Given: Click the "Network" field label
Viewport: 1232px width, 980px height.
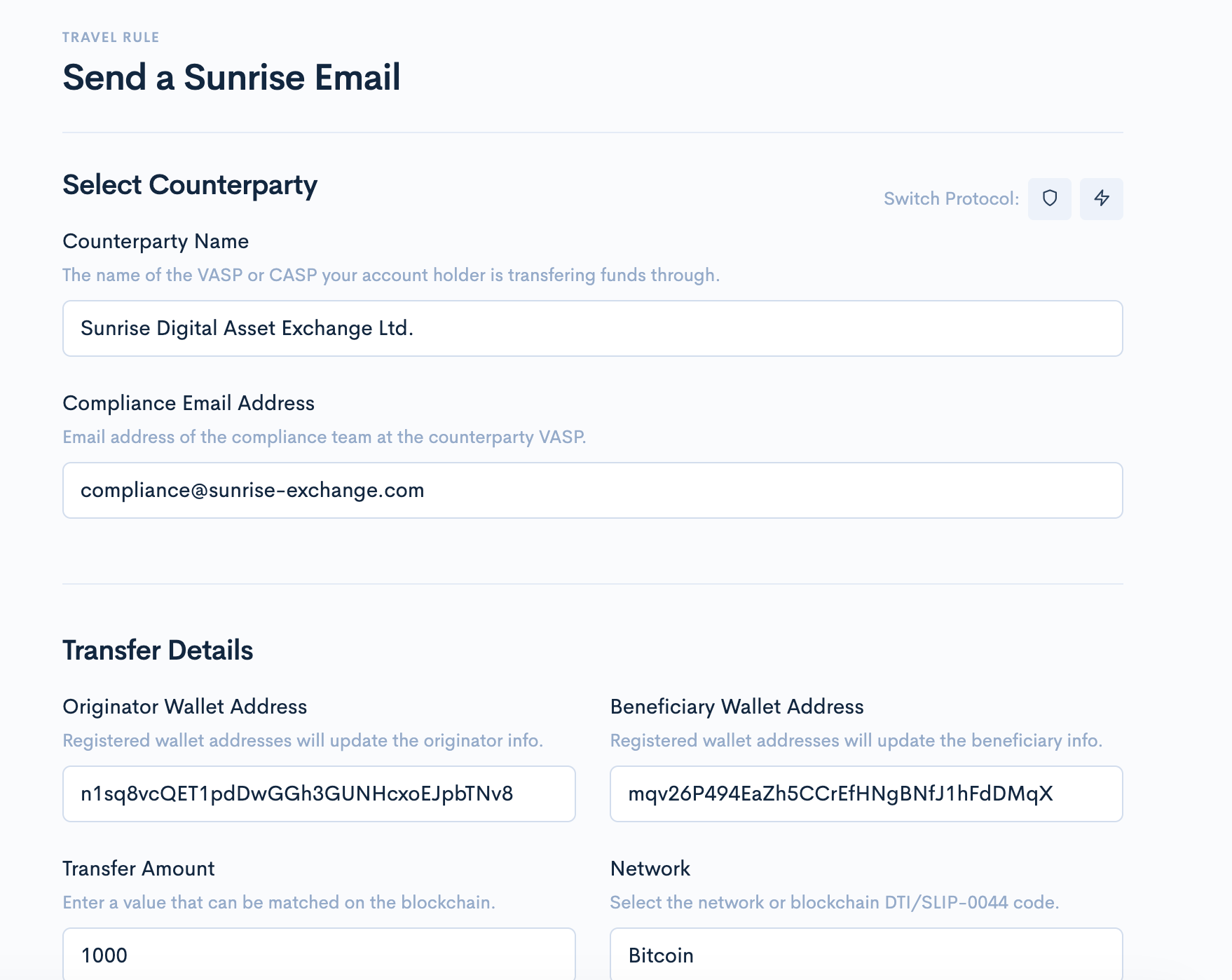Looking at the screenshot, I should click(x=650, y=869).
